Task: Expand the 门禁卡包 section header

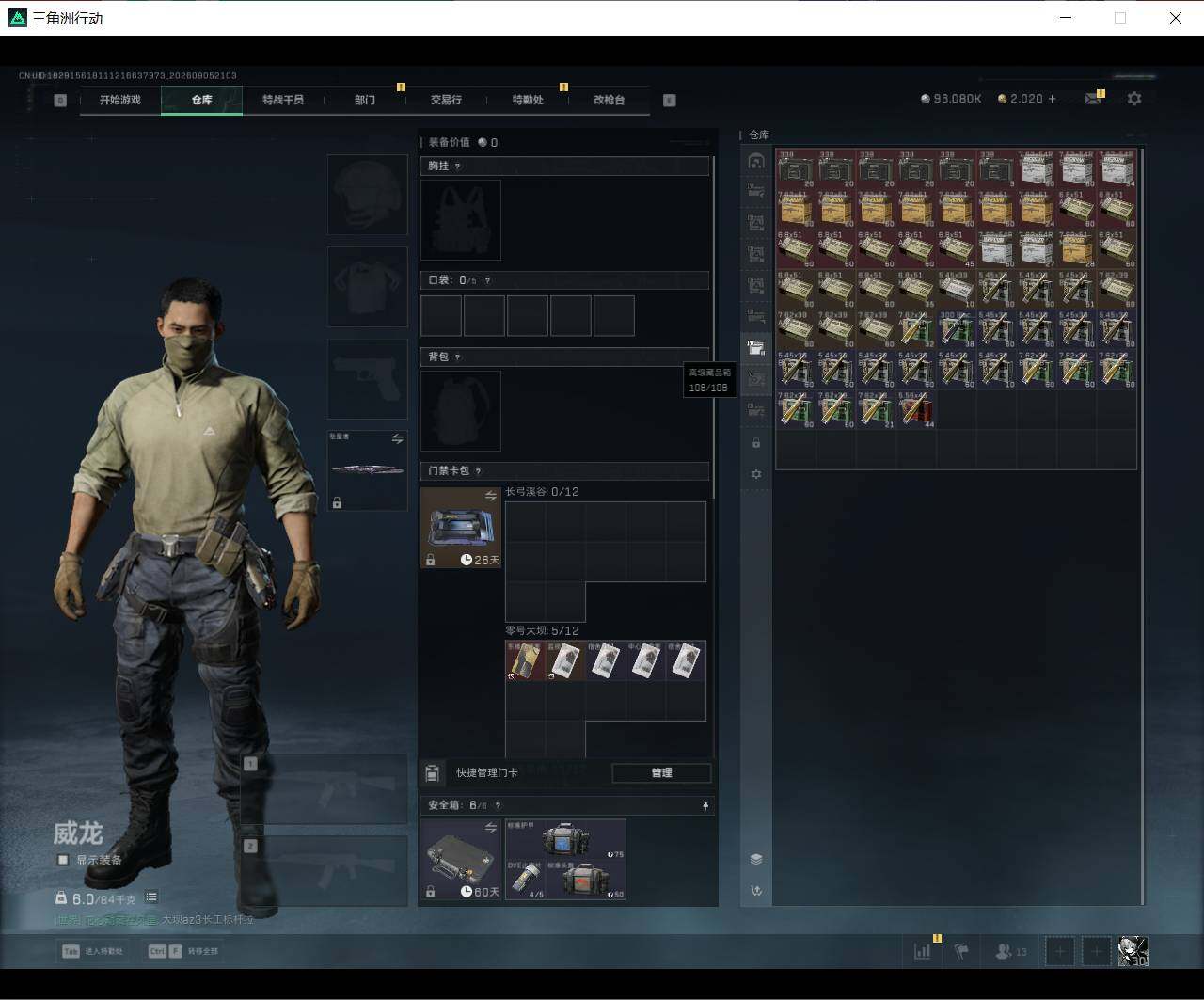Action: 564,470
